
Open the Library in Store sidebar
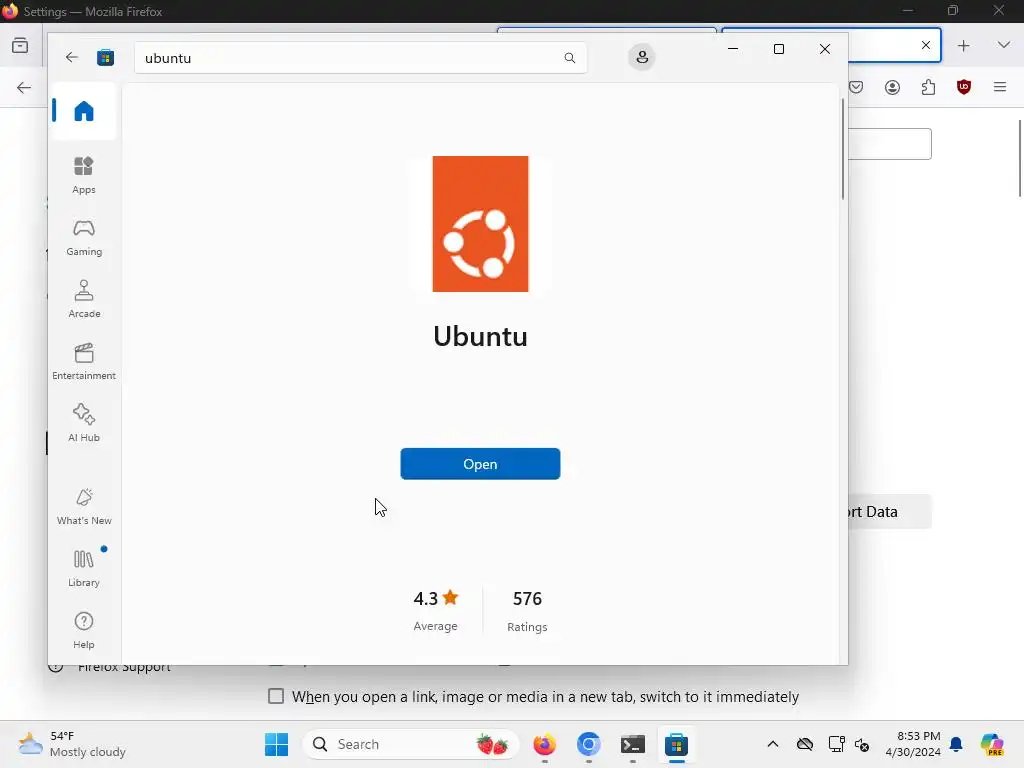(84, 568)
